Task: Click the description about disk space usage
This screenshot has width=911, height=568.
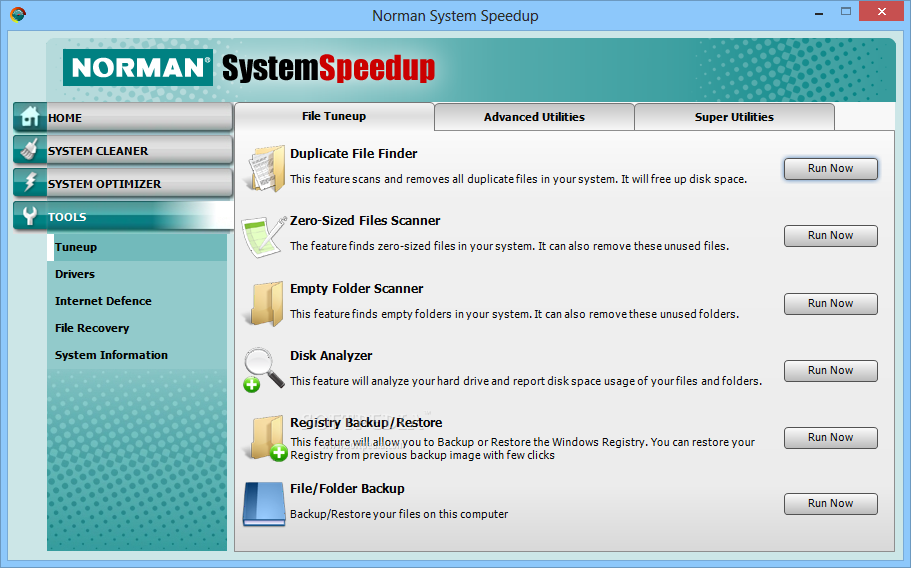Action: tap(526, 381)
